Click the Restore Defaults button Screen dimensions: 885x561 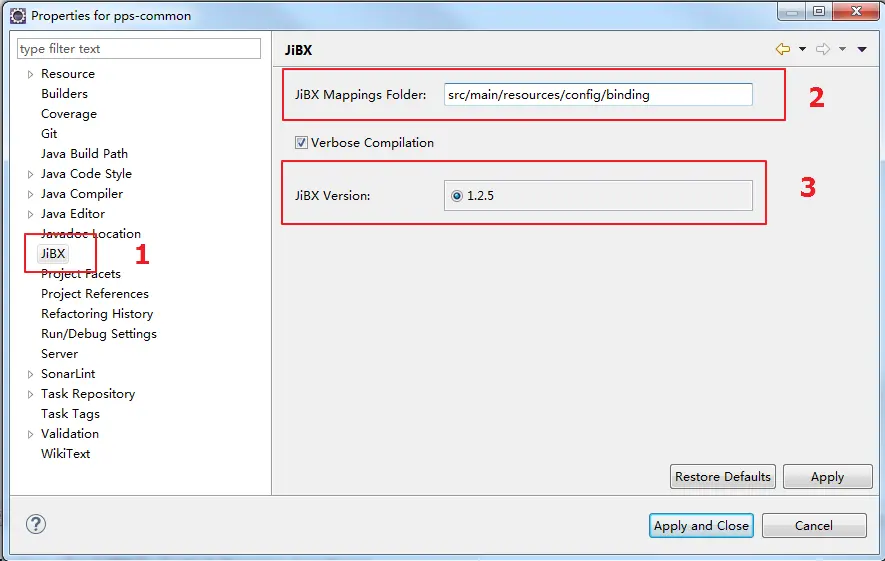pos(722,477)
